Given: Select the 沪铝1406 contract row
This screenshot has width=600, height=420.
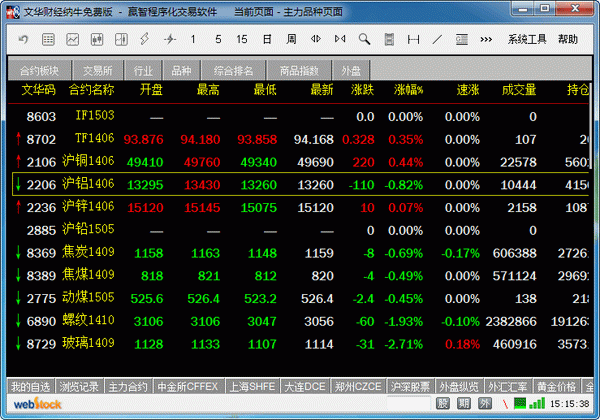Looking at the screenshot, I should [300, 184].
